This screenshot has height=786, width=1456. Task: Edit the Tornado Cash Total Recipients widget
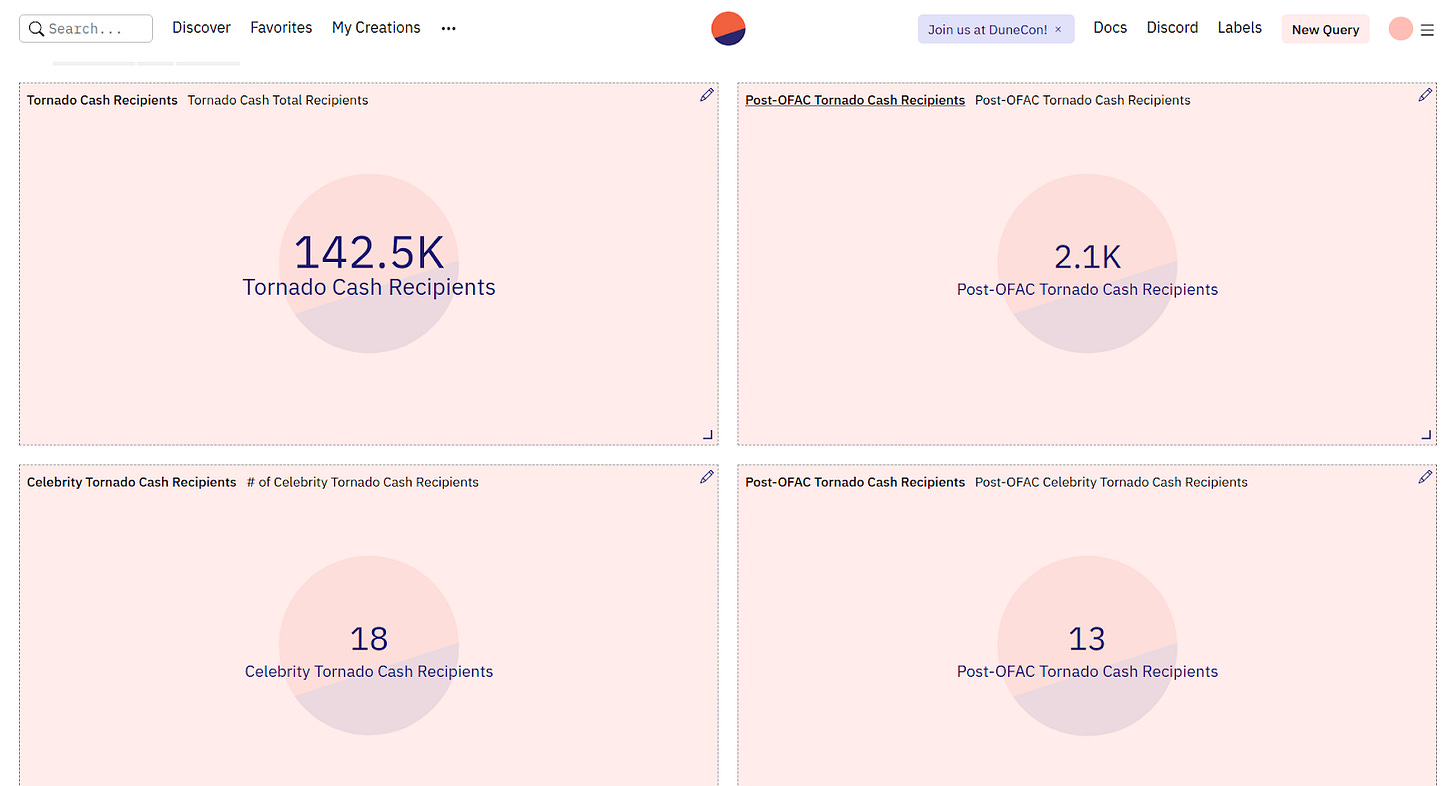pos(707,95)
